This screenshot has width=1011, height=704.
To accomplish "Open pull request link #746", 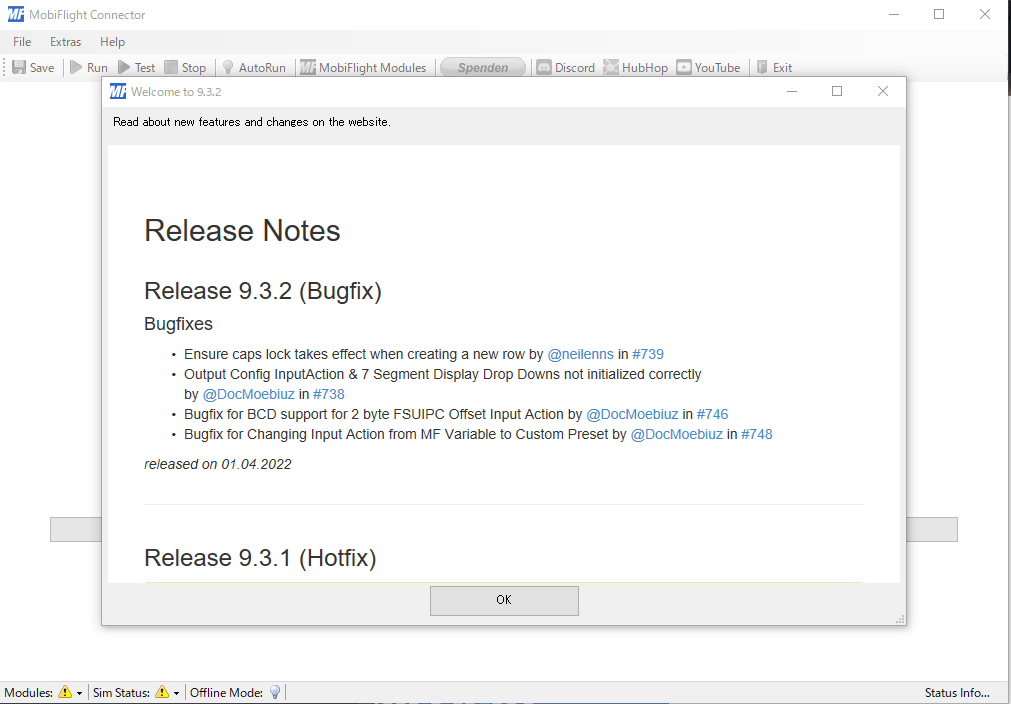I will (x=712, y=414).
